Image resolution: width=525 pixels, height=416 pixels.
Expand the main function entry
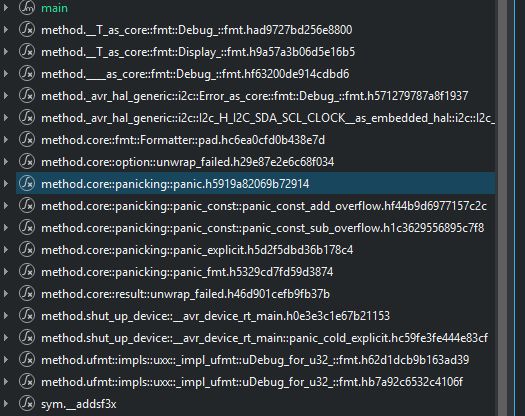pos(6,7)
